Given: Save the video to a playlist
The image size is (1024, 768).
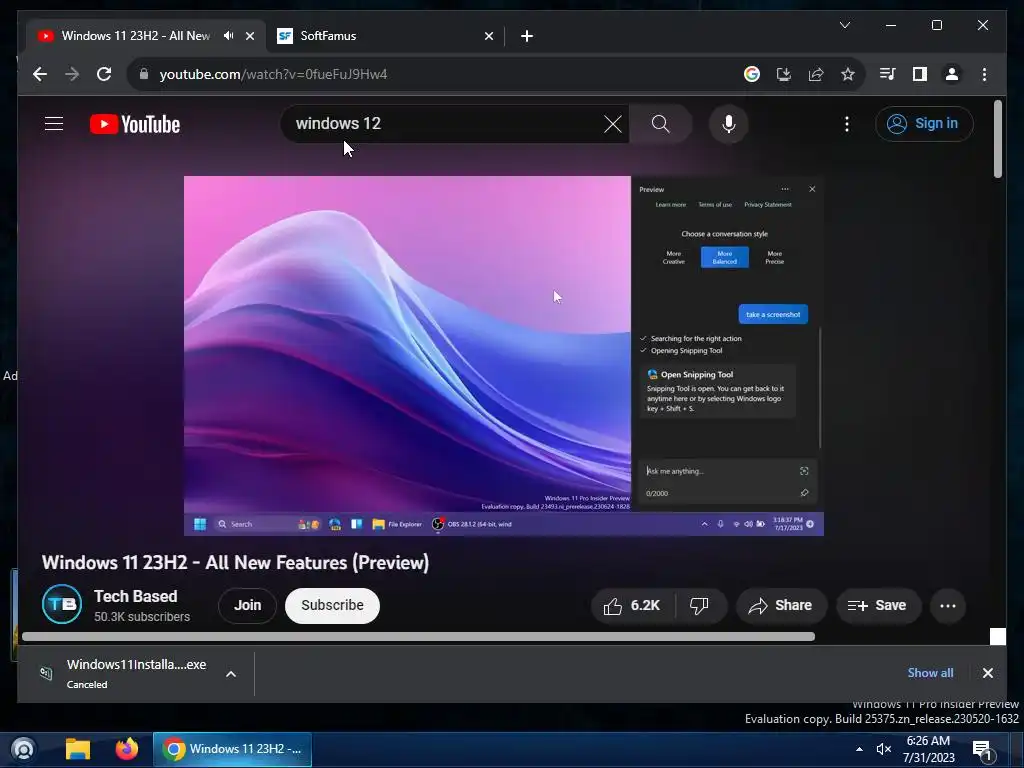Looking at the screenshot, I should [x=878, y=606].
